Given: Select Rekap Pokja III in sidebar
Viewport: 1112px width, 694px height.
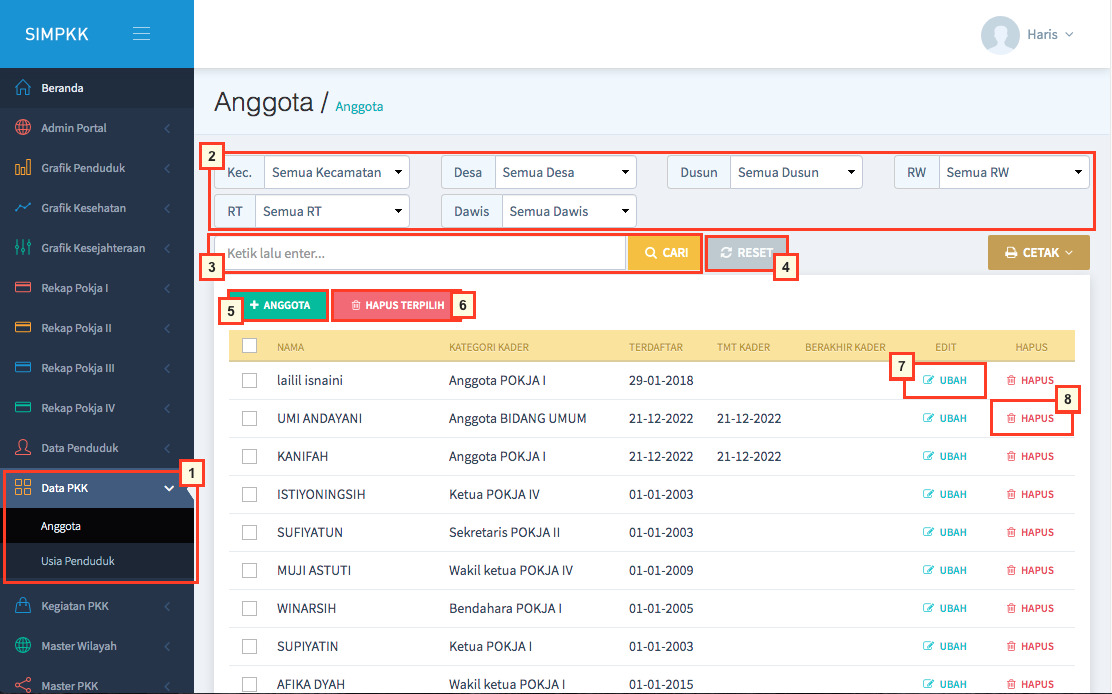Looking at the screenshot, I should pyautogui.click(x=78, y=368).
